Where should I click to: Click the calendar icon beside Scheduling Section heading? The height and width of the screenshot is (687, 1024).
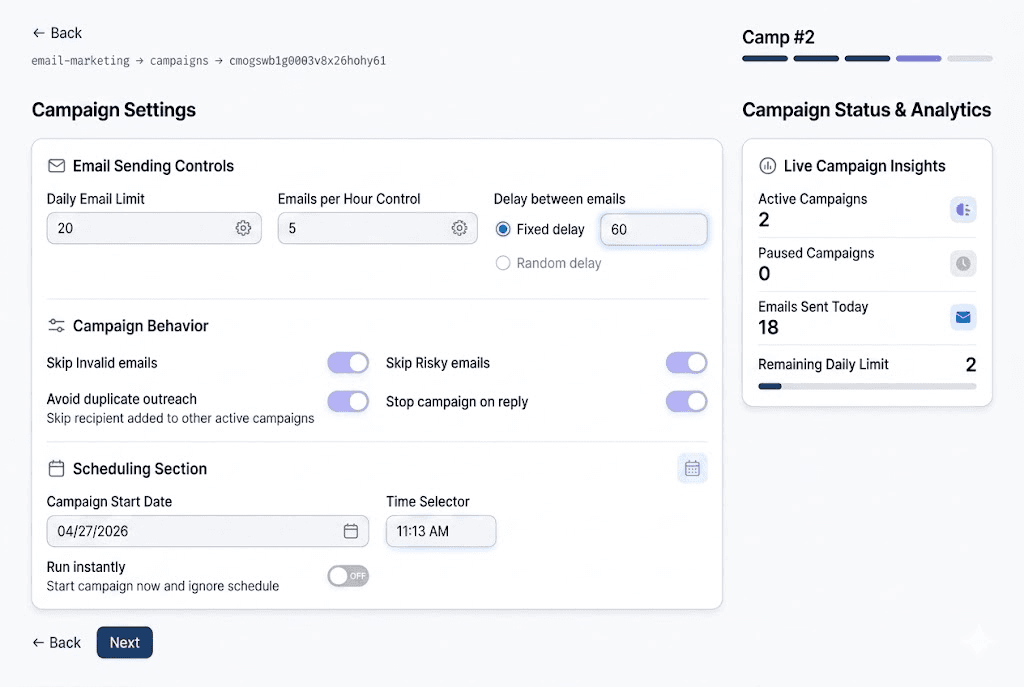57,468
